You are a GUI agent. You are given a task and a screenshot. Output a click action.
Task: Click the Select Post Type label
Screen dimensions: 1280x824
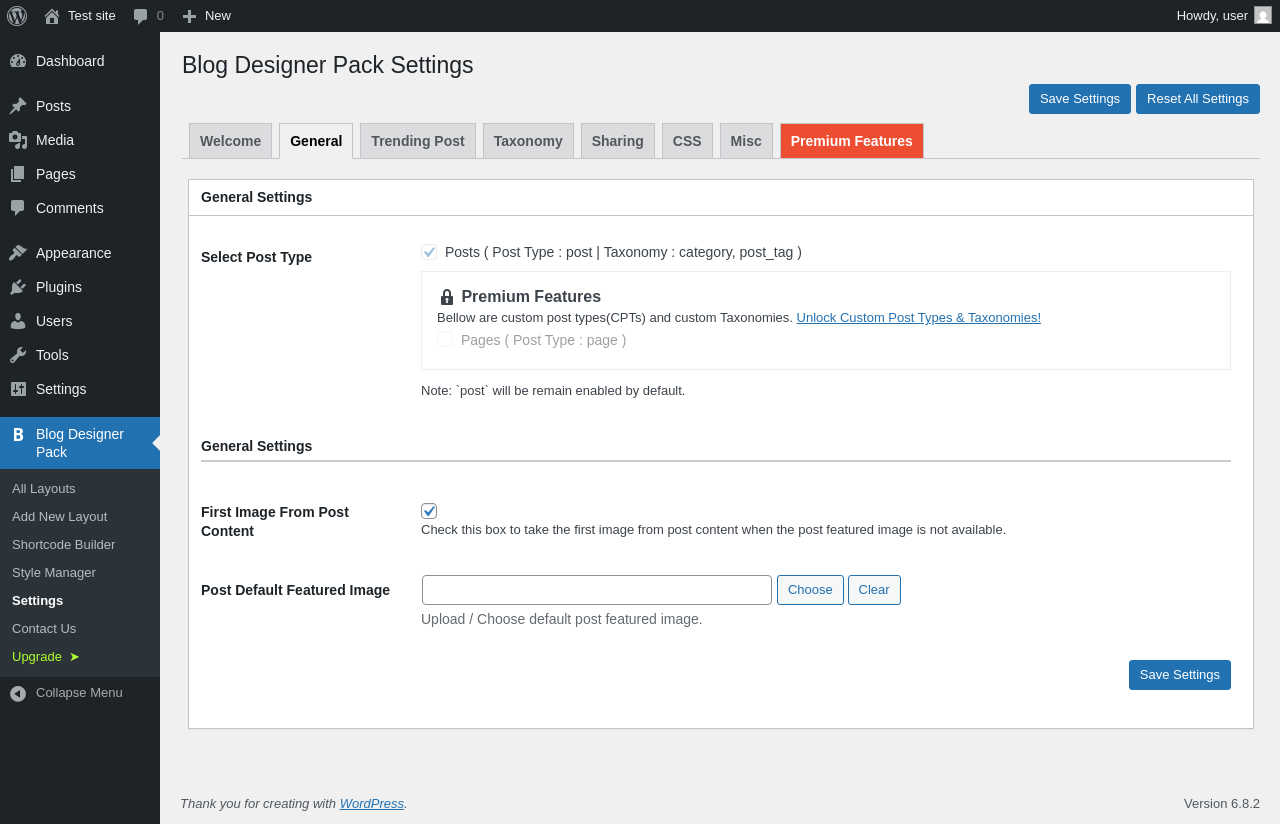pyautogui.click(x=256, y=257)
